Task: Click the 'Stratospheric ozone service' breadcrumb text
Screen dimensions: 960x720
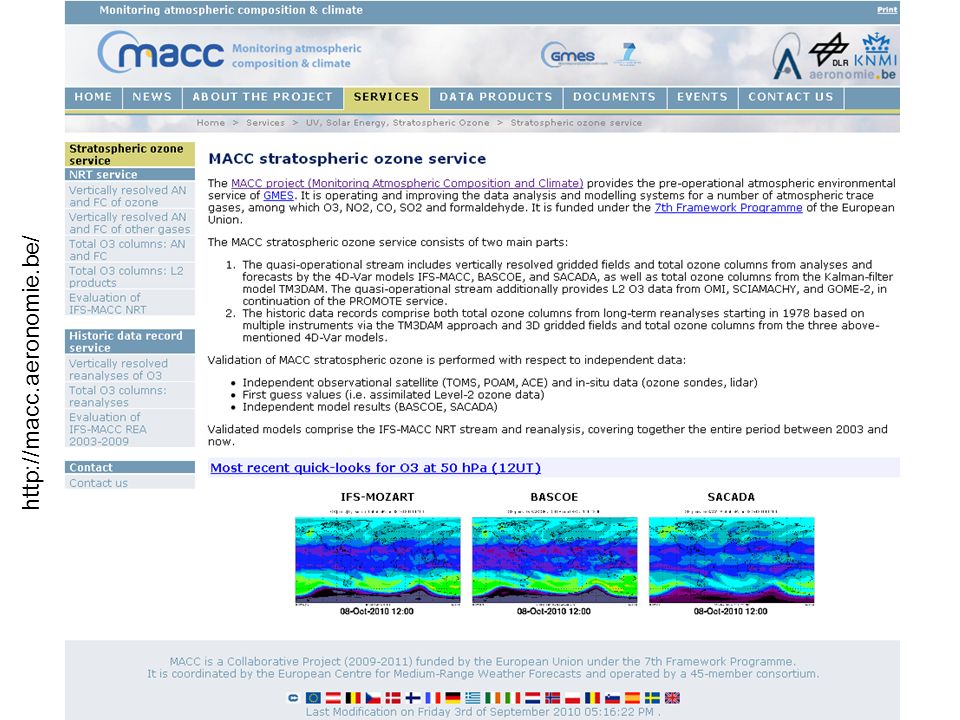Action: (576, 122)
